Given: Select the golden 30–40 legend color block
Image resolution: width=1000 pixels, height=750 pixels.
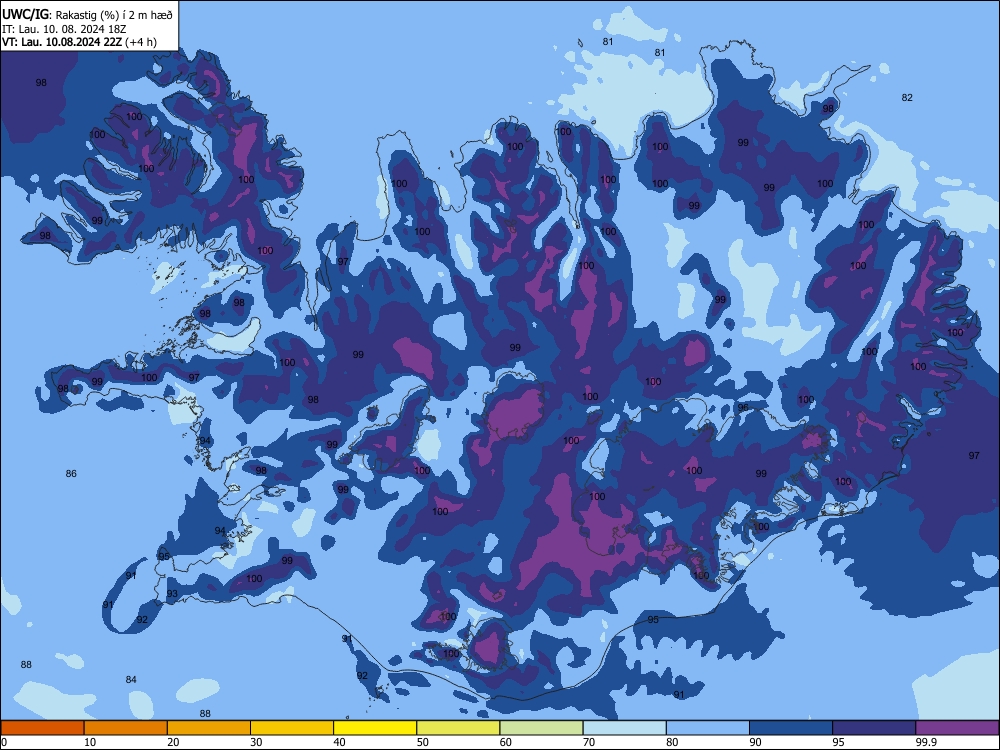Looking at the screenshot, I should (292, 728).
